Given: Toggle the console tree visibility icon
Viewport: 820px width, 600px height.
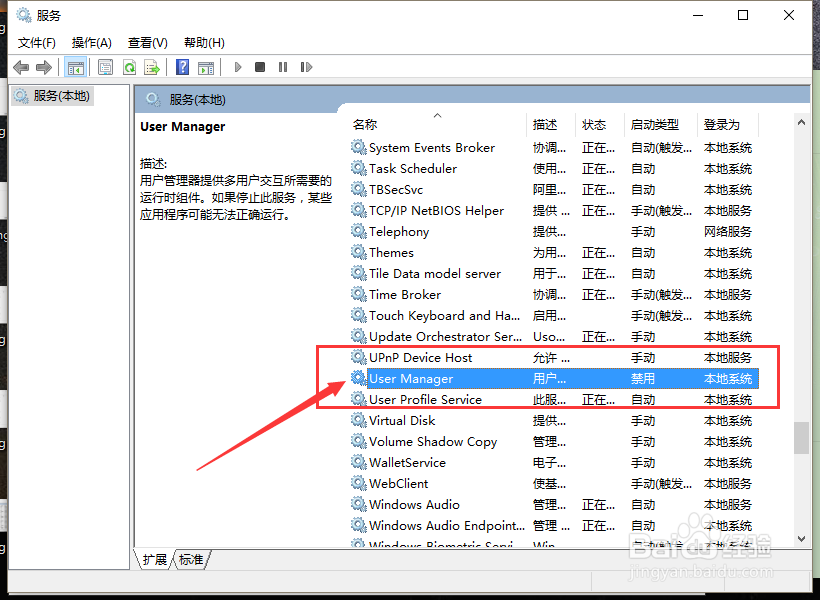Looking at the screenshot, I should click(x=75, y=66).
